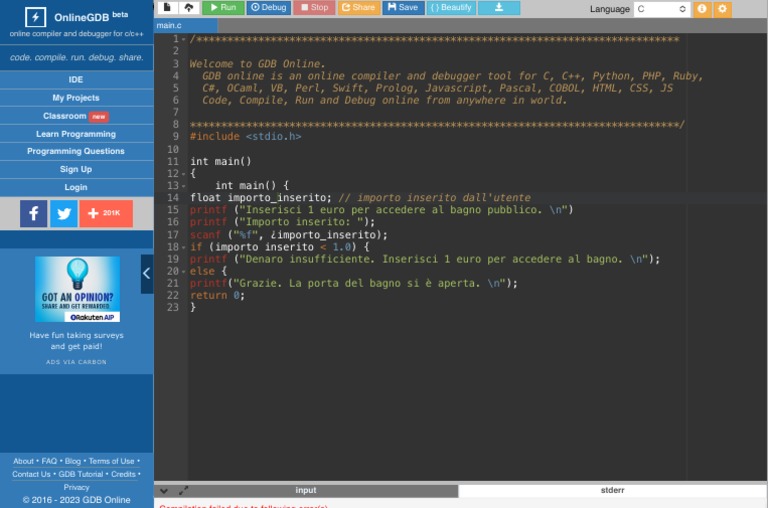Screen dimensions: 768x508
Task: Click the upload file cloud icon
Action: pos(188,8)
